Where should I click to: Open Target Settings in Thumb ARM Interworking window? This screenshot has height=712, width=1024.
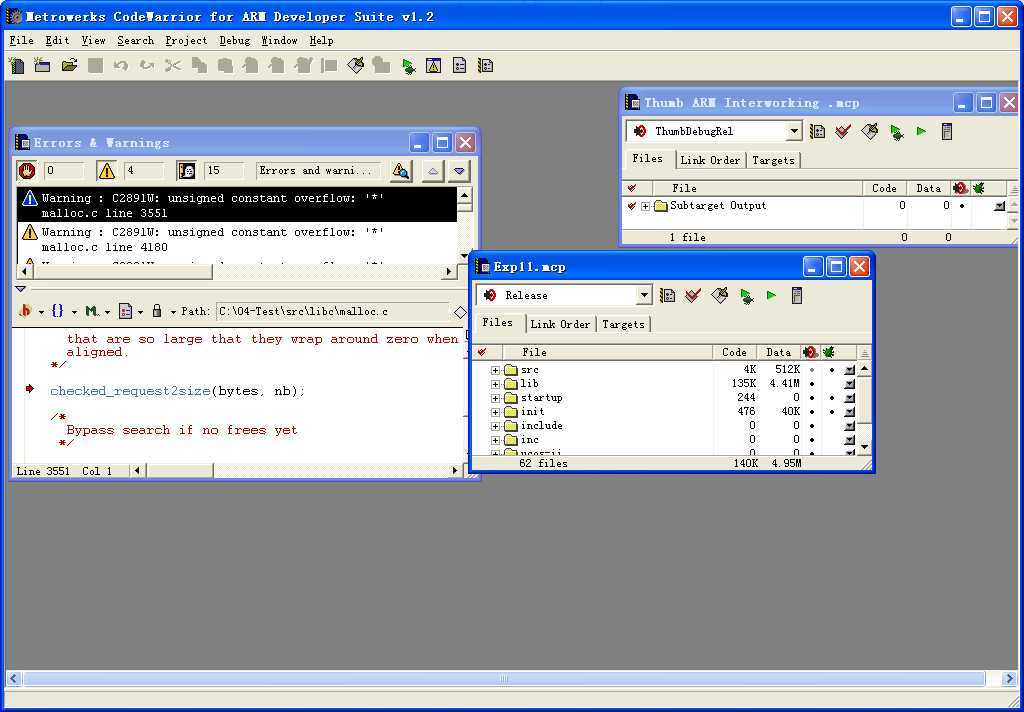click(x=817, y=132)
